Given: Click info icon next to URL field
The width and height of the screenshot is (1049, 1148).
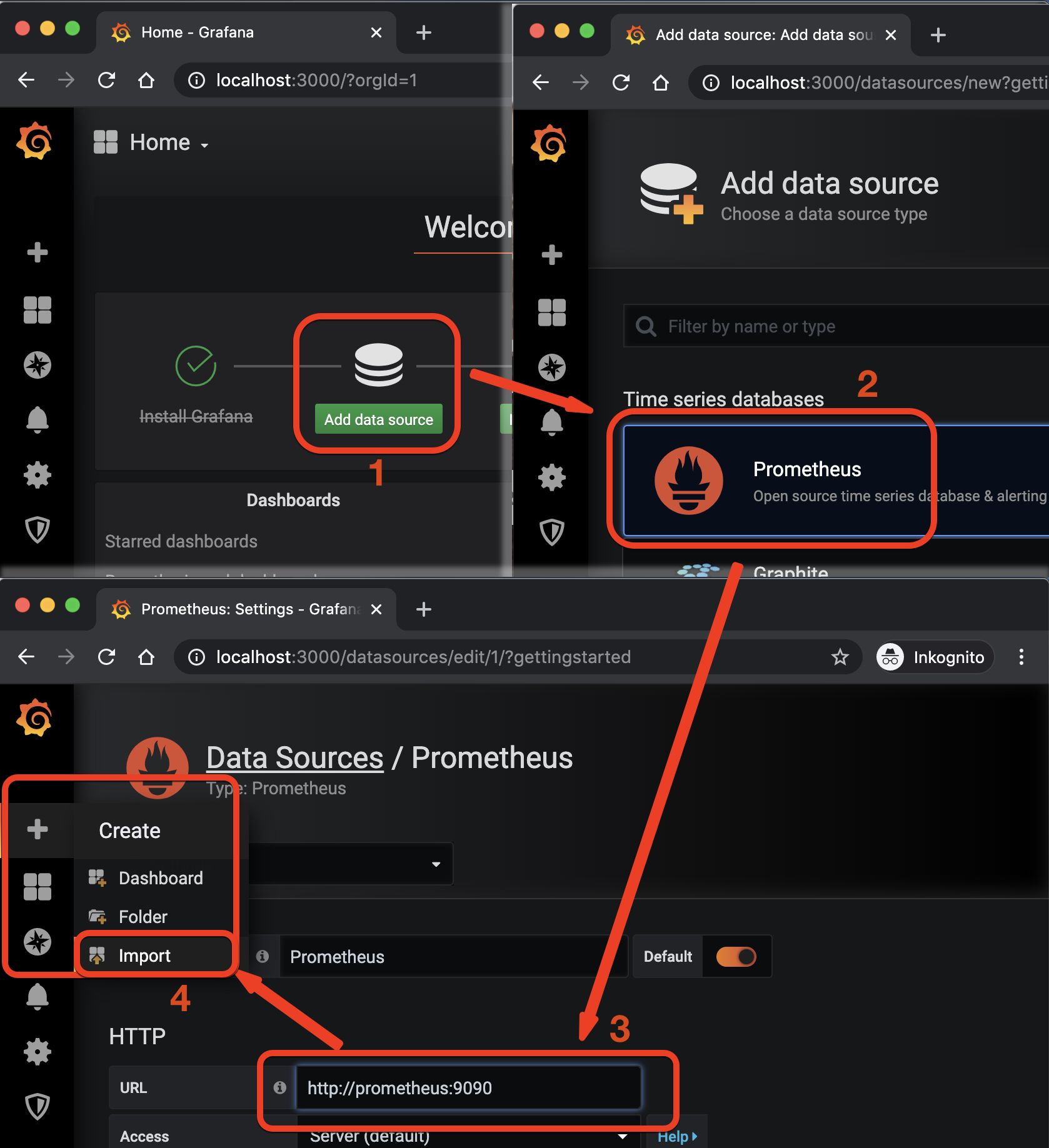Looking at the screenshot, I should (280, 1087).
